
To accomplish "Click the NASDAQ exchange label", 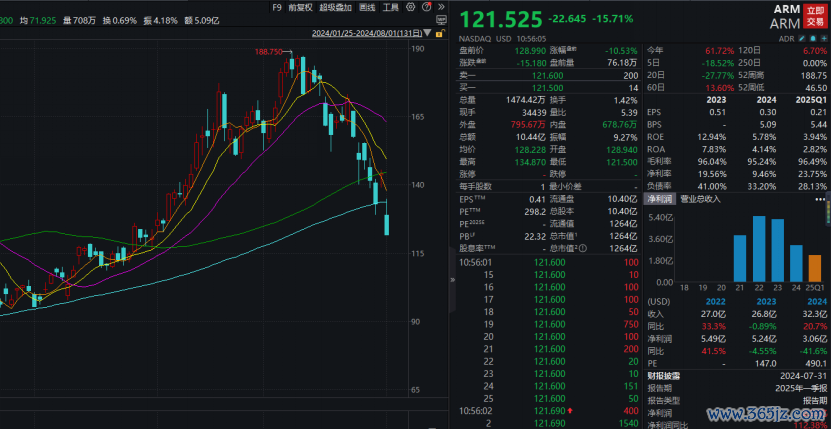I will tap(475, 39).
